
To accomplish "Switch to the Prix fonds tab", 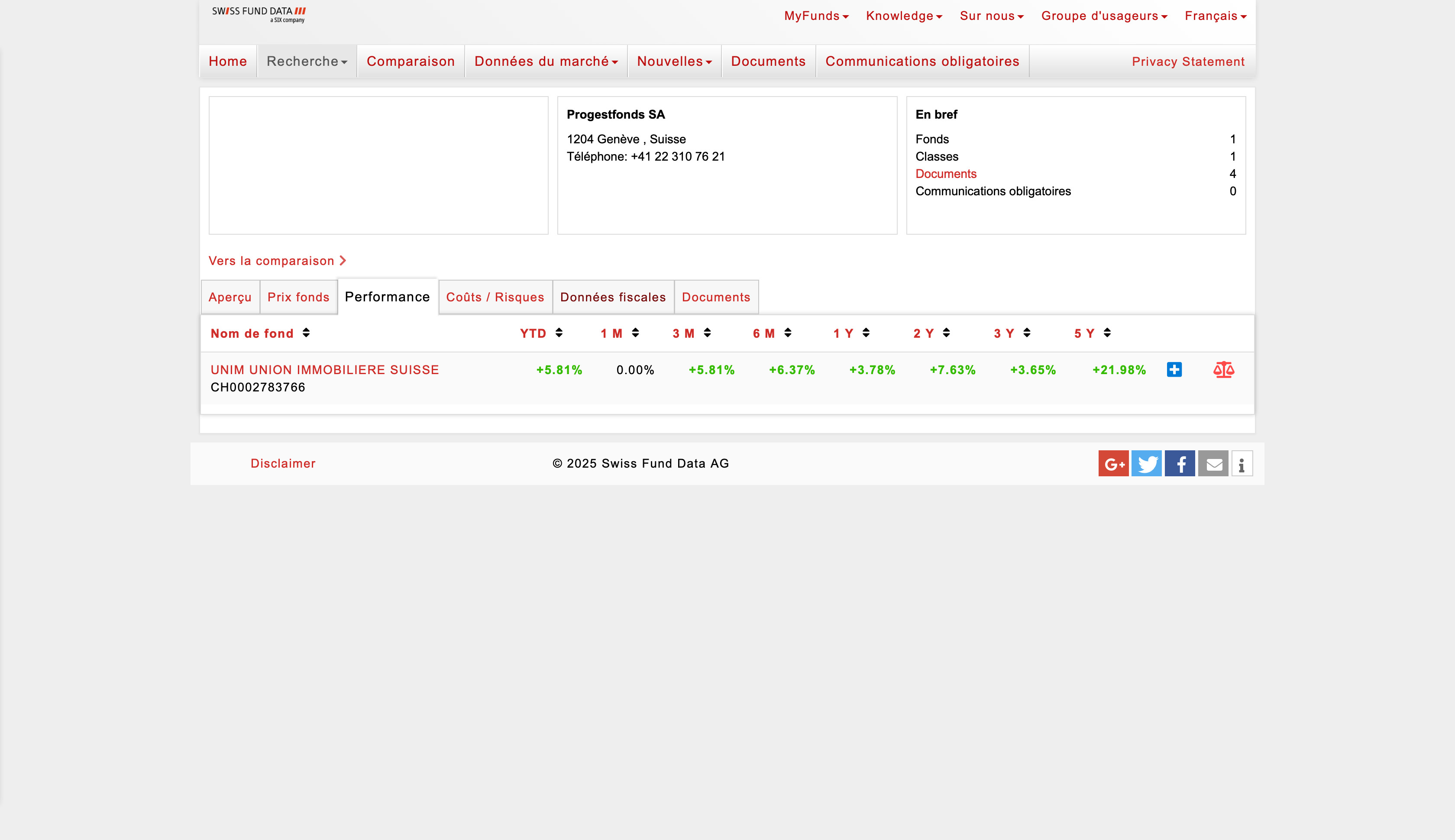I will 298,297.
